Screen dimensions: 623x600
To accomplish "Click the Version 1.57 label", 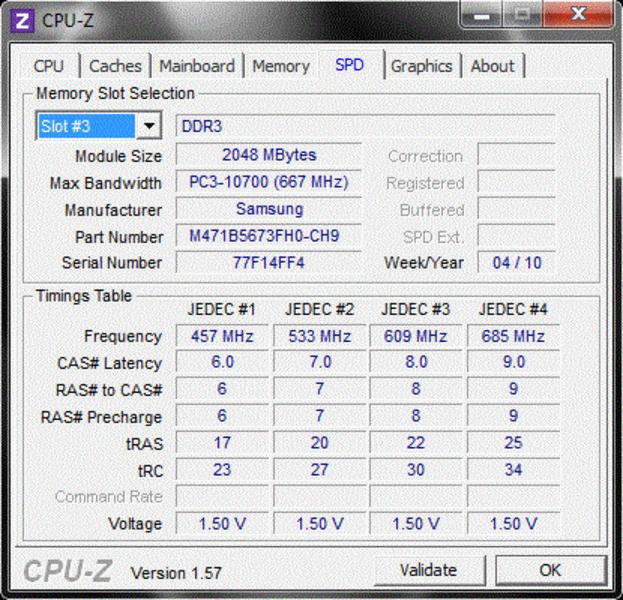I will pos(176,573).
